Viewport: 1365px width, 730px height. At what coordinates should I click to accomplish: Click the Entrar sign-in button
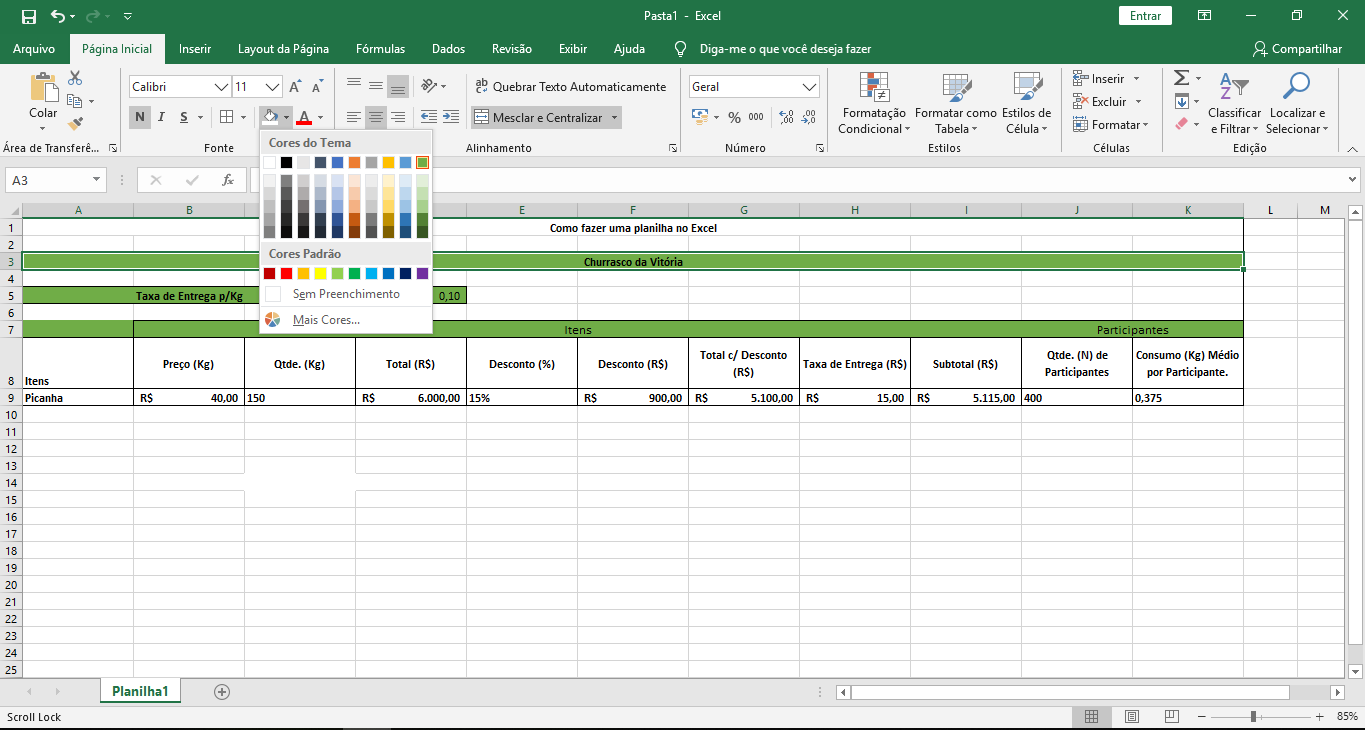(1145, 16)
